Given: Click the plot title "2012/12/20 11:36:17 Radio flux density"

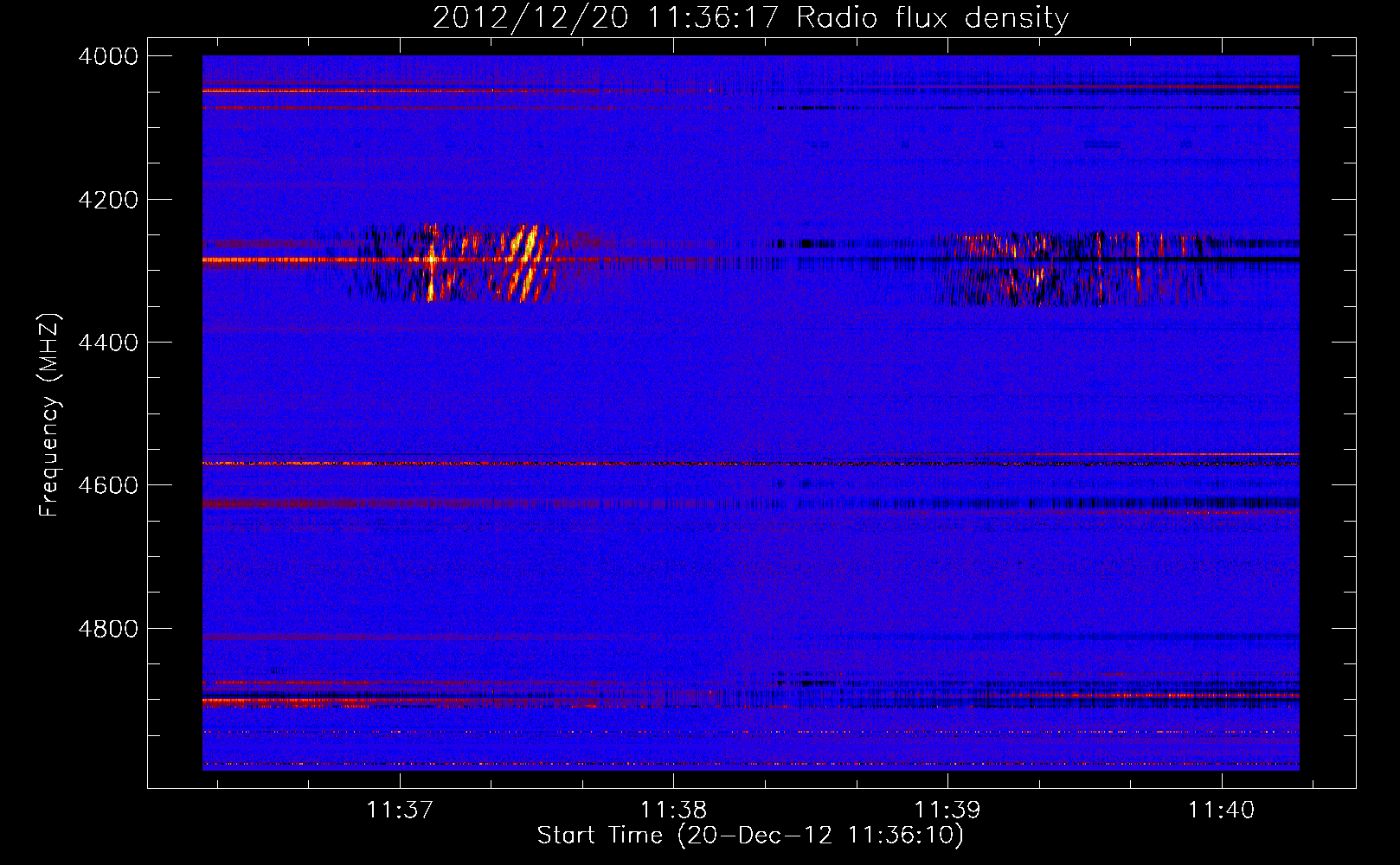Looking at the screenshot, I should (750, 17).
